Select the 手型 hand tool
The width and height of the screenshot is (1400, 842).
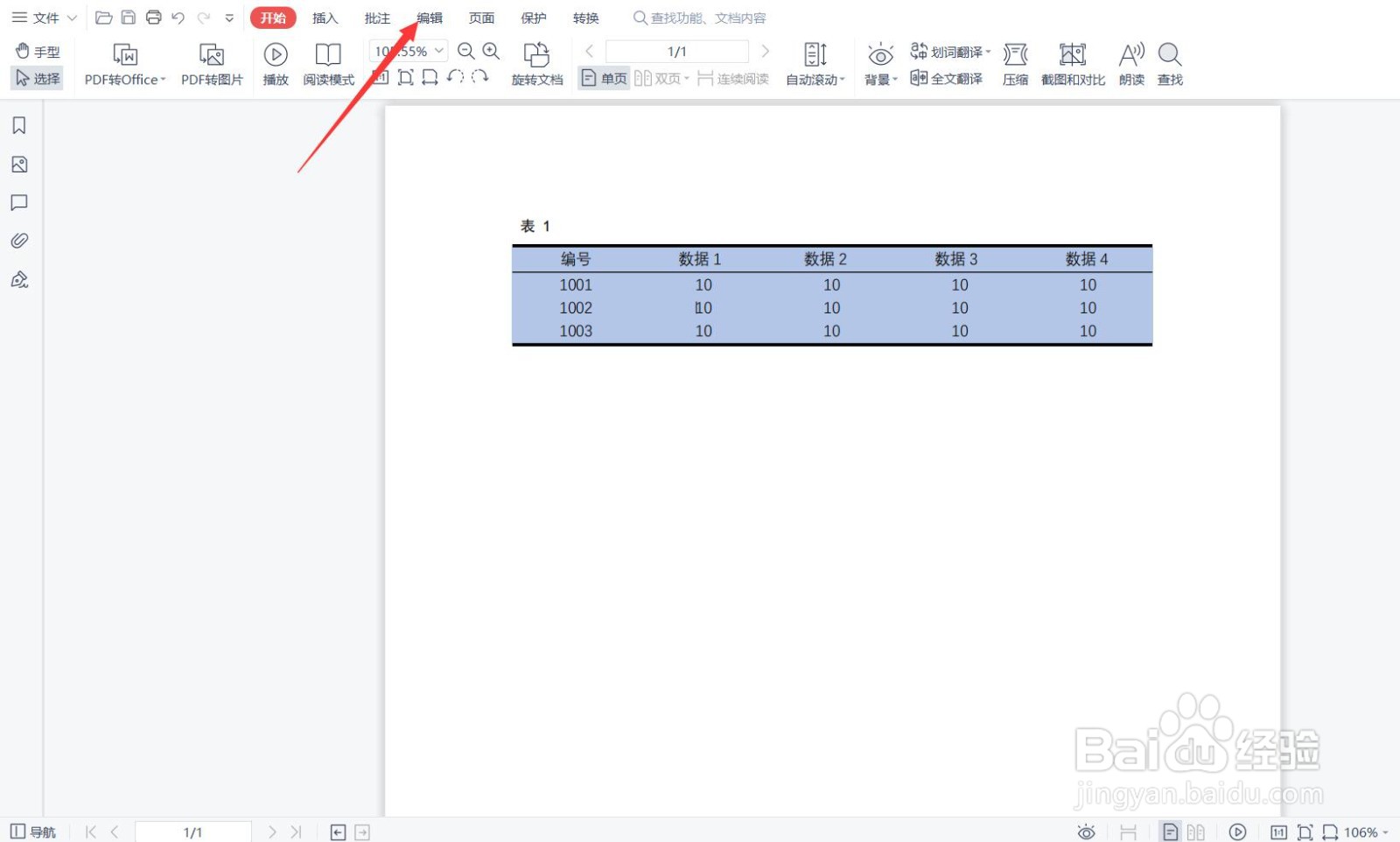pyautogui.click(x=38, y=52)
